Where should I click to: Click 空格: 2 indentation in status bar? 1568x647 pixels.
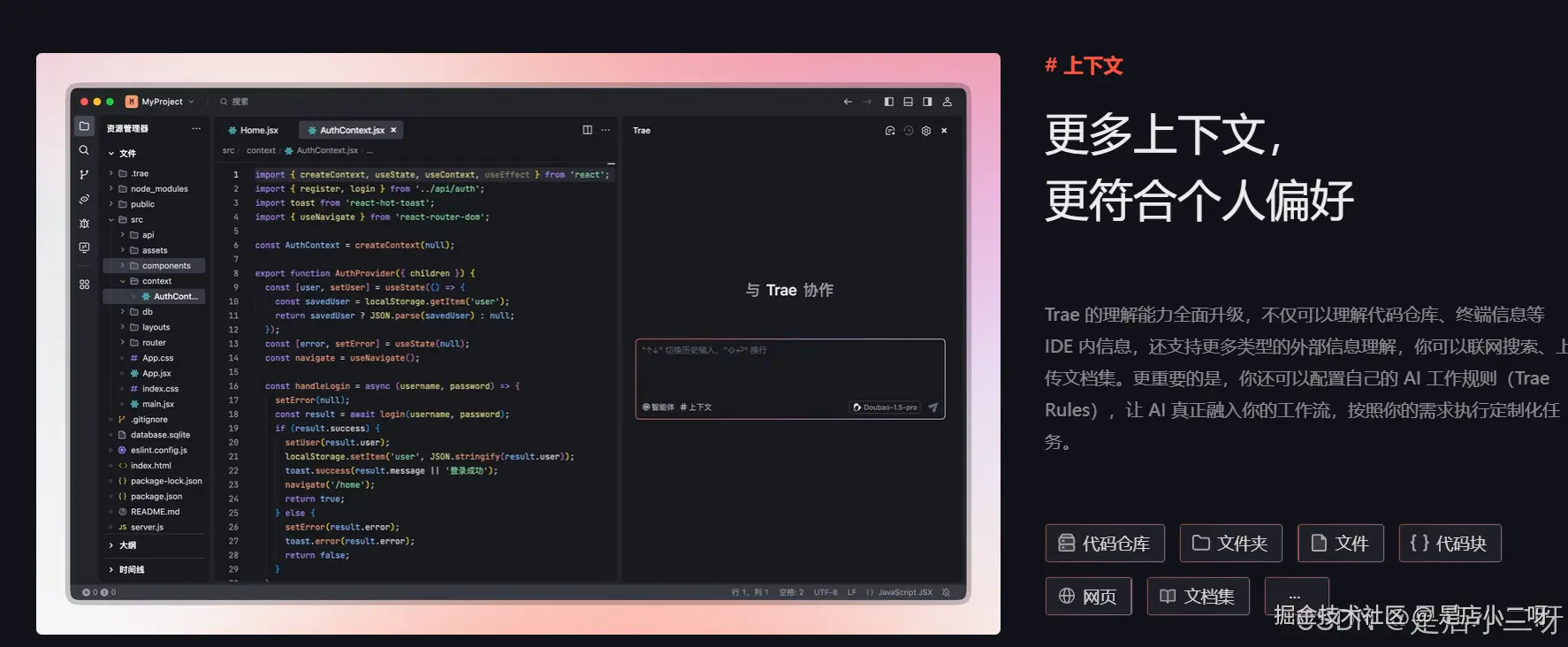click(791, 592)
